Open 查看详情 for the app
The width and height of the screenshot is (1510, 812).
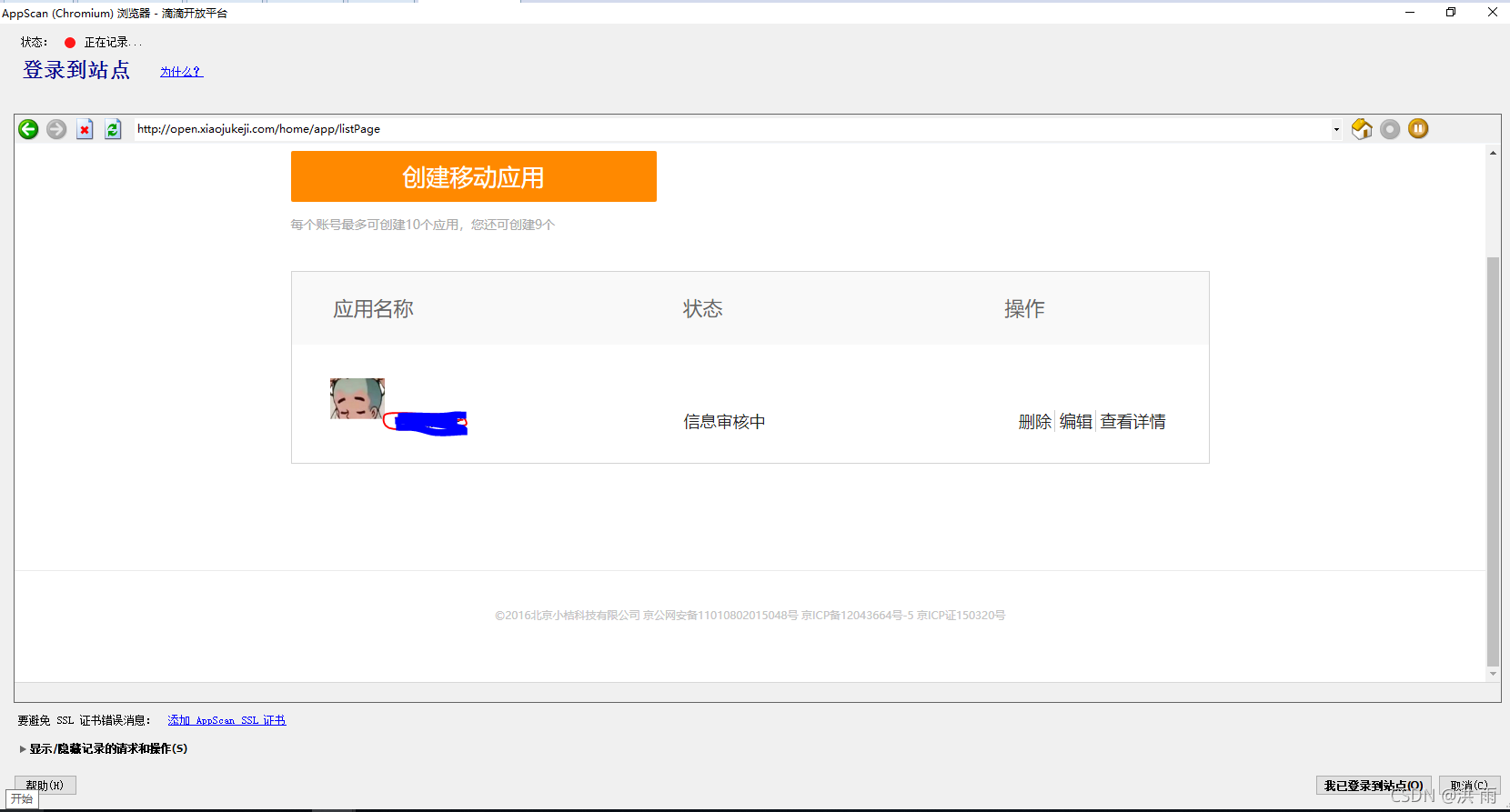click(x=1132, y=421)
